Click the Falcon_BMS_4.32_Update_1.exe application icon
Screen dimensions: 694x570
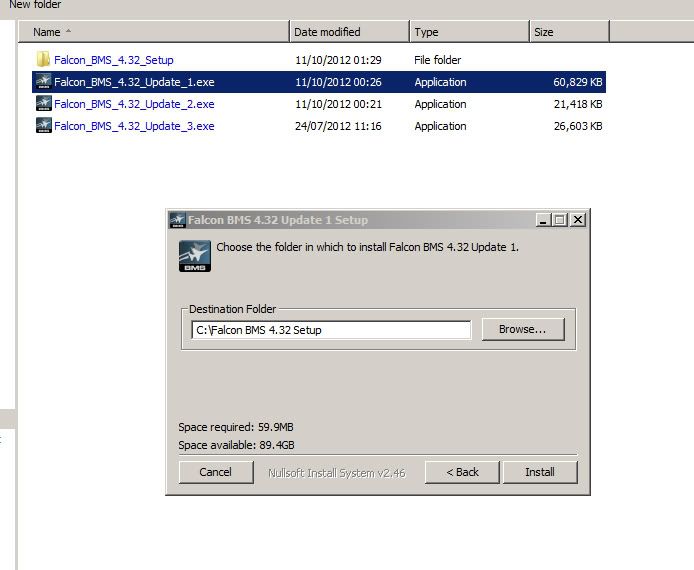[44, 81]
